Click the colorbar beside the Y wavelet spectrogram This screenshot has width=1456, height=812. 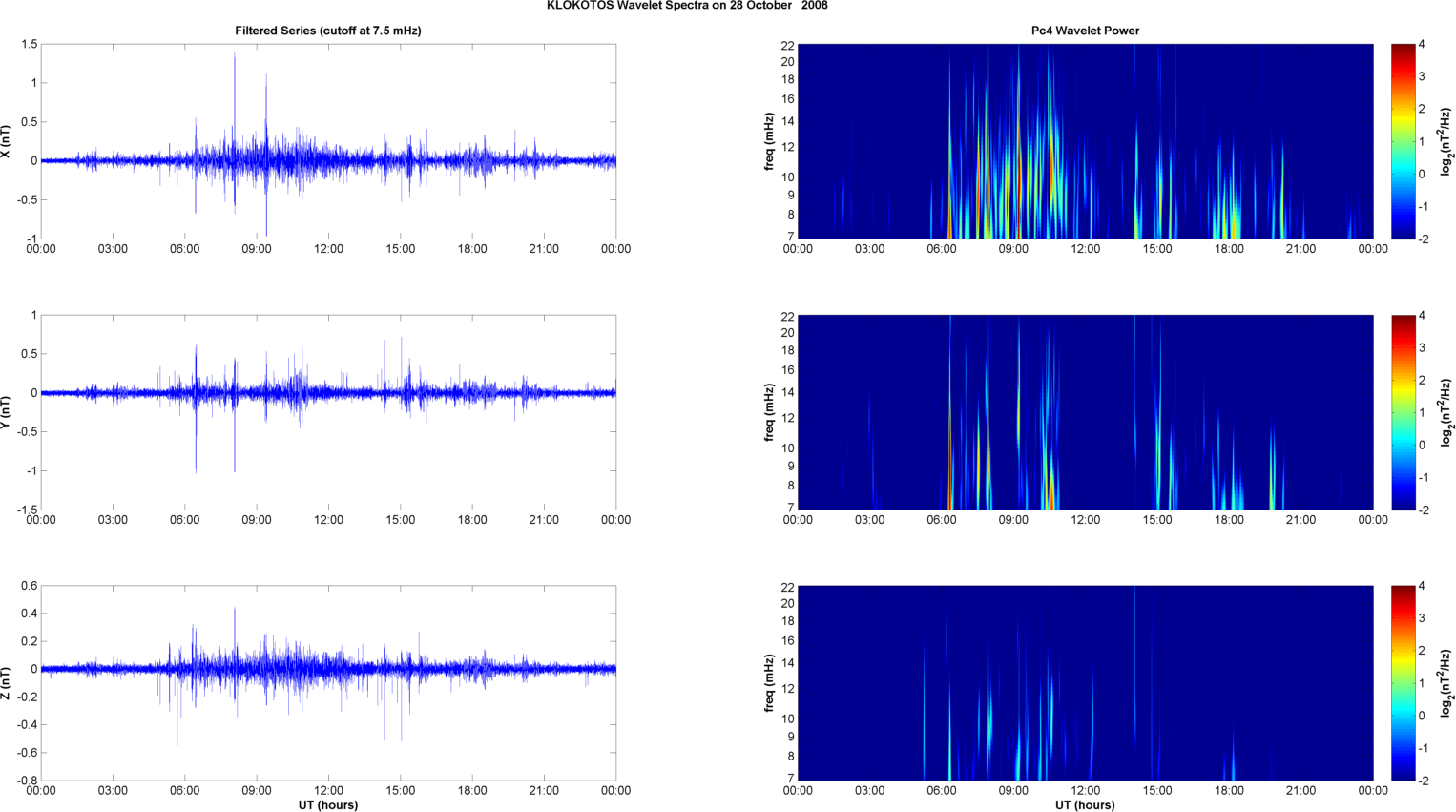(x=1403, y=412)
